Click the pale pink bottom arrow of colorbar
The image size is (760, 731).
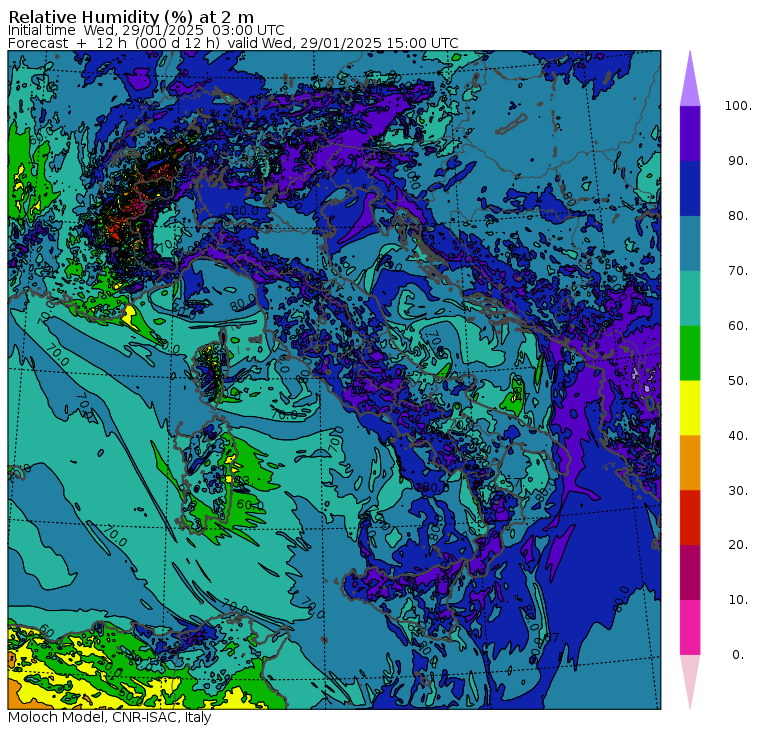point(690,679)
